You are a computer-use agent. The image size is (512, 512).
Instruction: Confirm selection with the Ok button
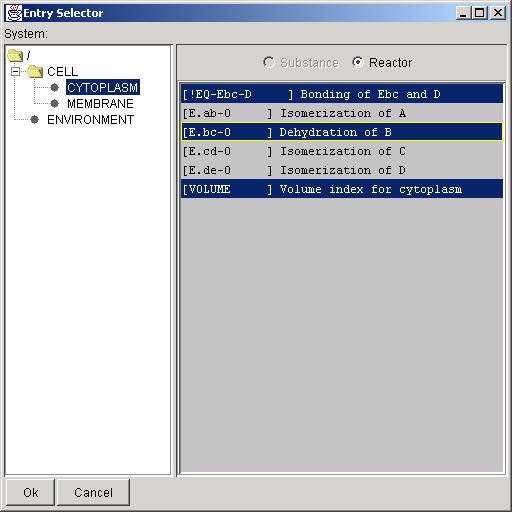click(x=31, y=492)
